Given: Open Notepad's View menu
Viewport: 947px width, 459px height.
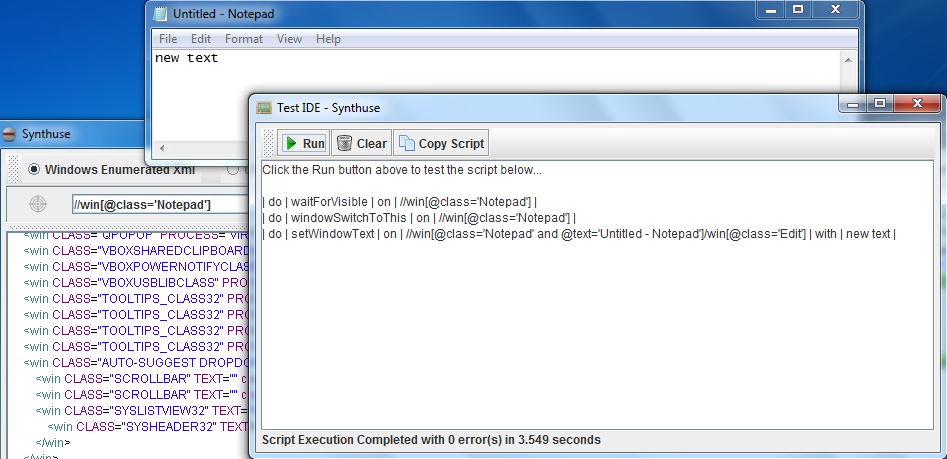Looking at the screenshot, I should (x=289, y=39).
